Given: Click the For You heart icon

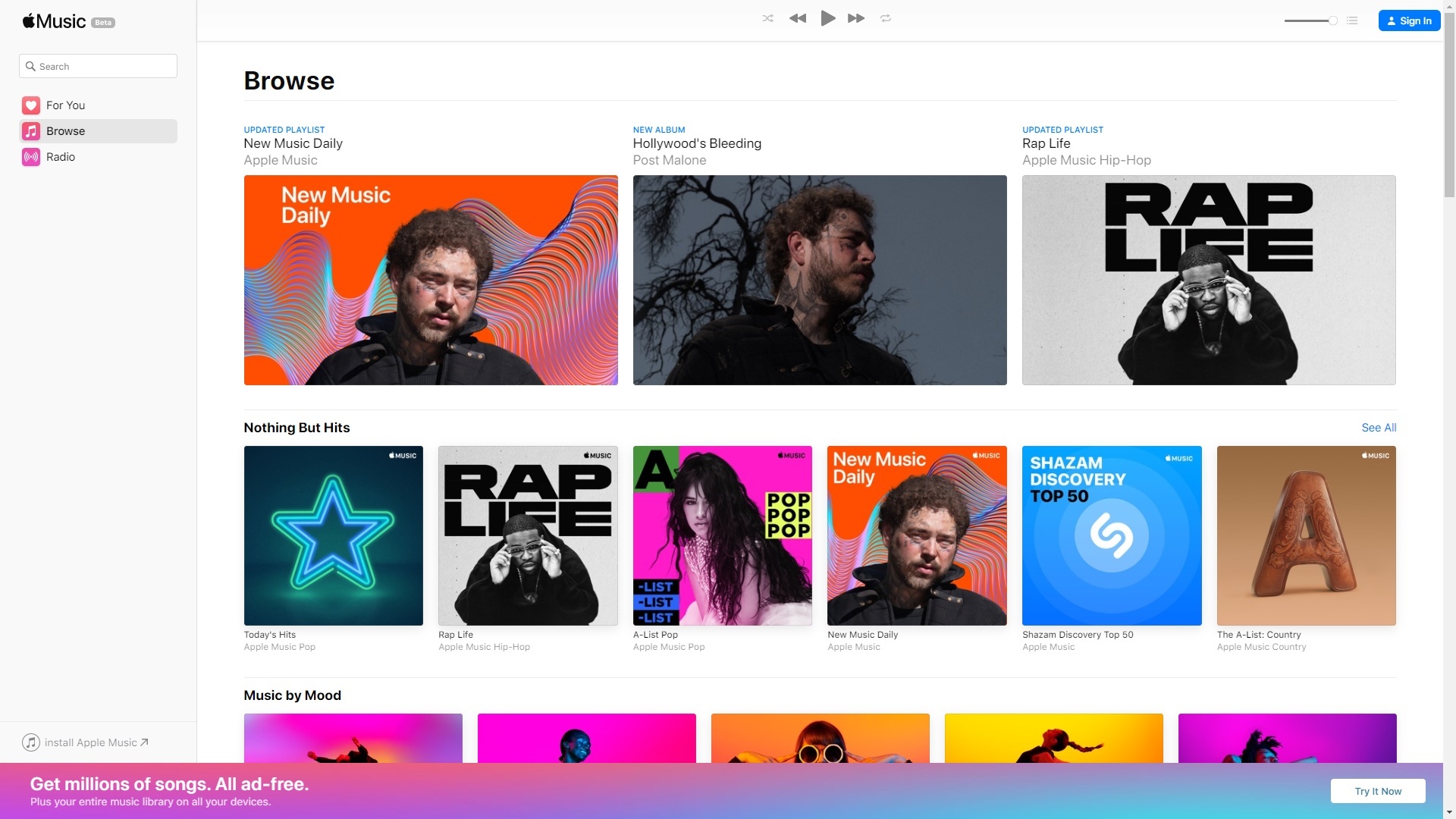Looking at the screenshot, I should 30,105.
